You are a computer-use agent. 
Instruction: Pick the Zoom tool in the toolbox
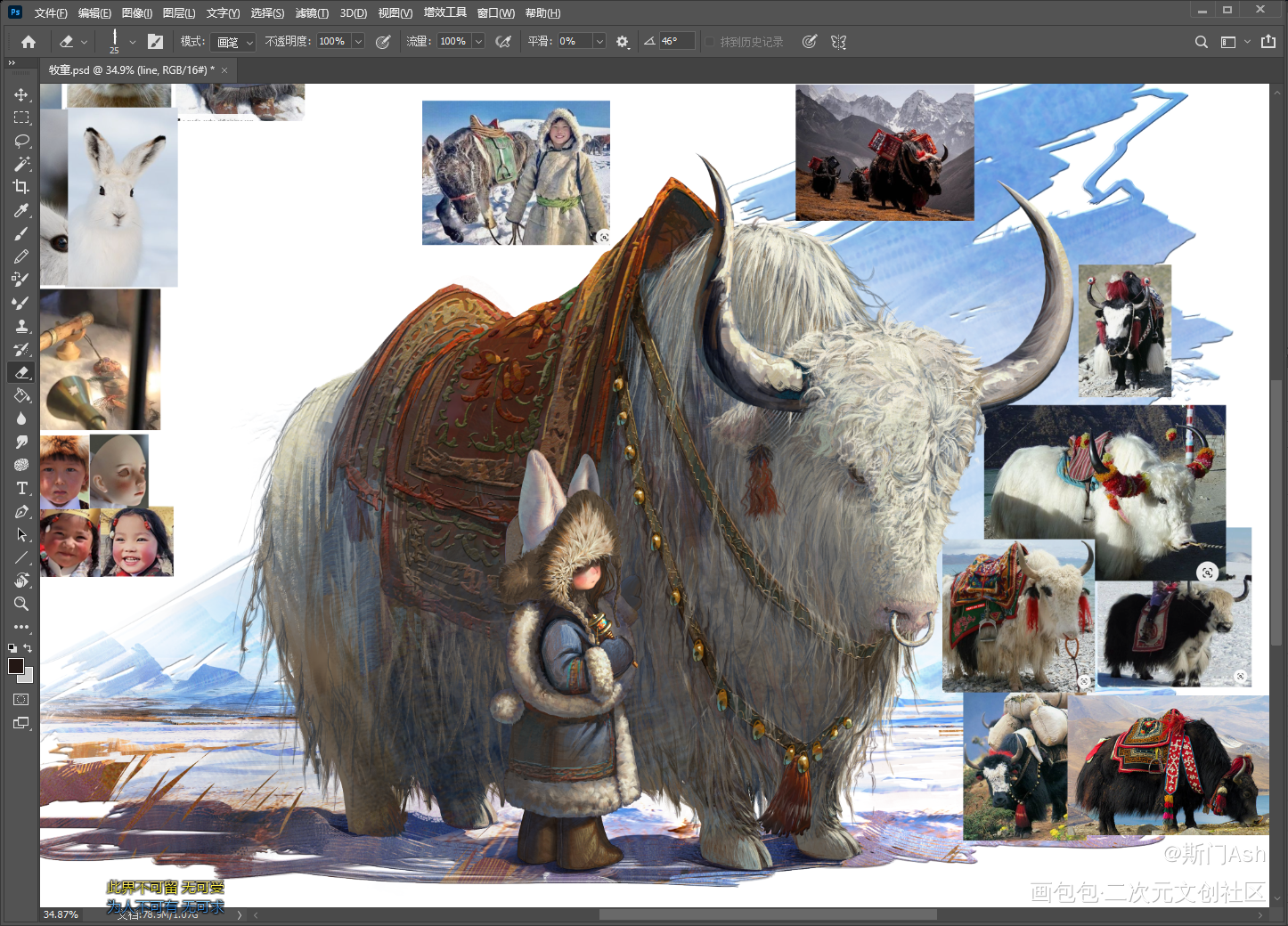click(21, 604)
